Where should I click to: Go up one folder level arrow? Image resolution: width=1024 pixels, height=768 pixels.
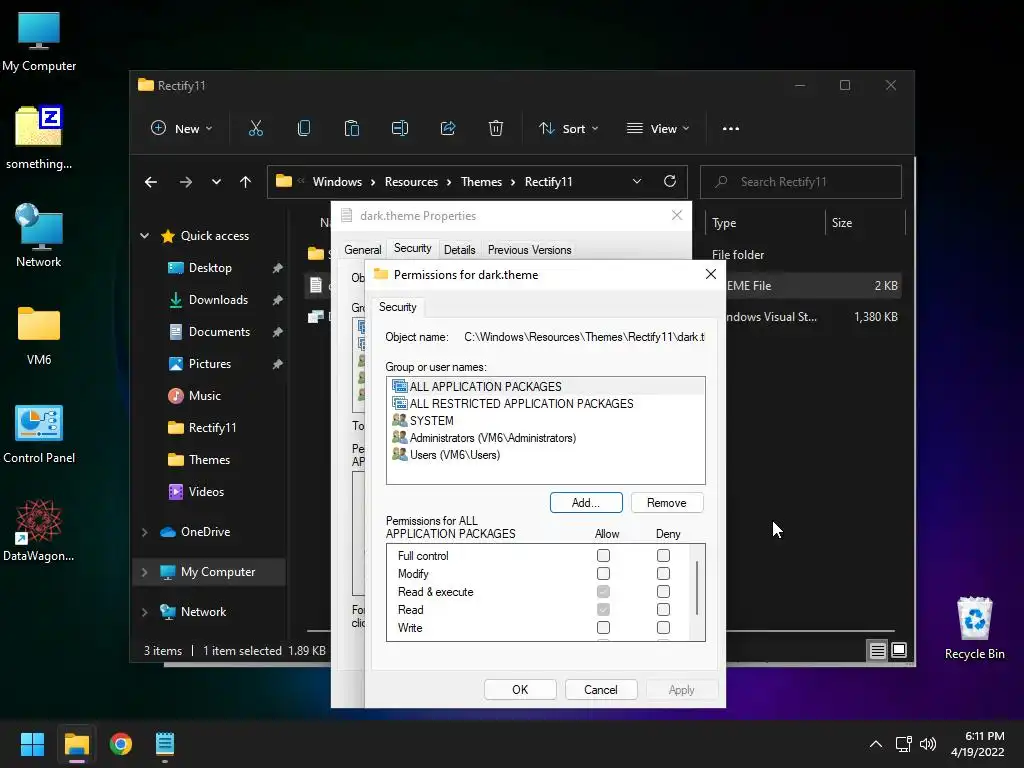[x=246, y=182]
